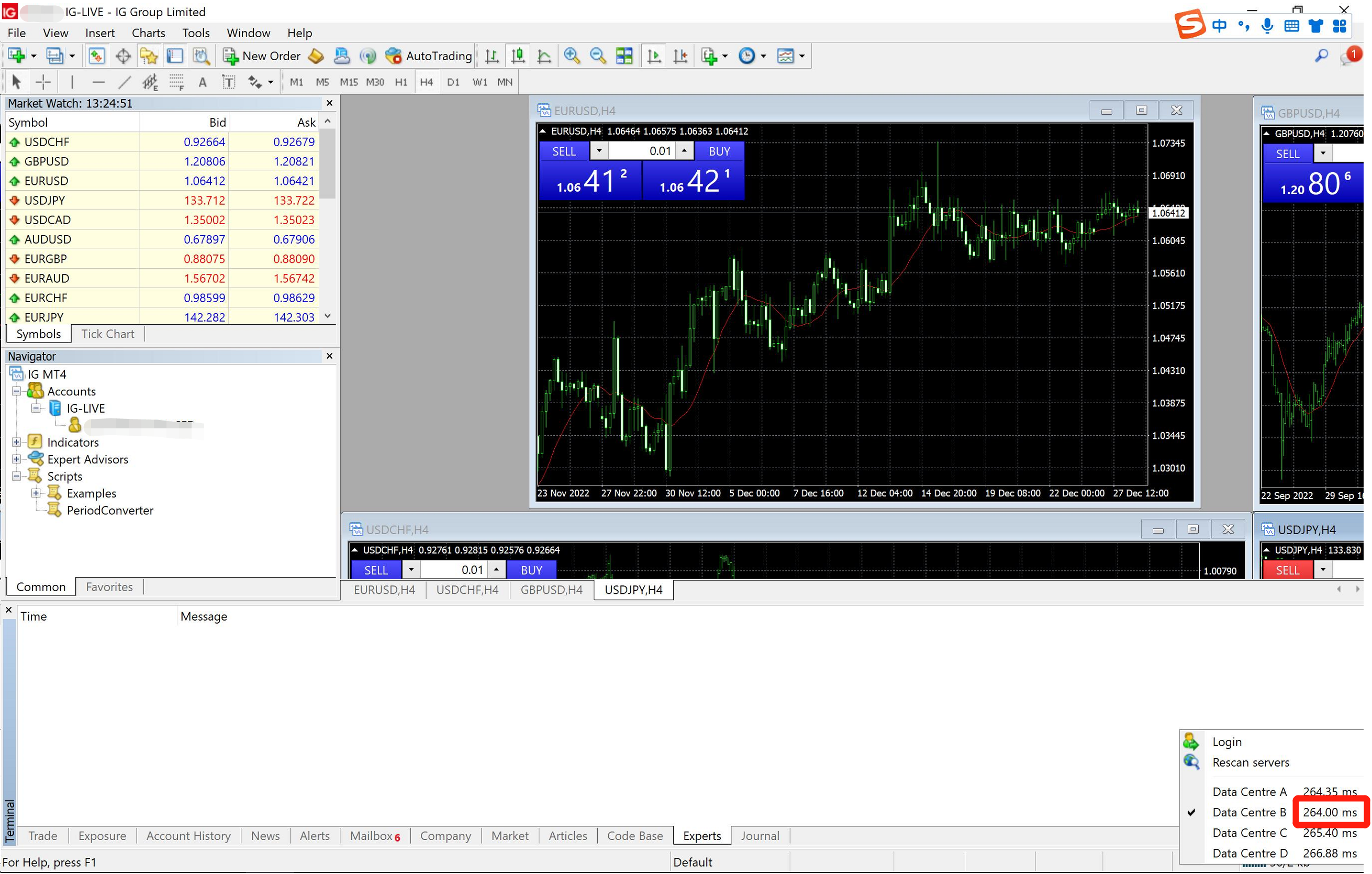Image resolution: width=1372 pixels, height=874 pixels.
Task: Collapse the Scripts tree node
Action: [17, 476]
